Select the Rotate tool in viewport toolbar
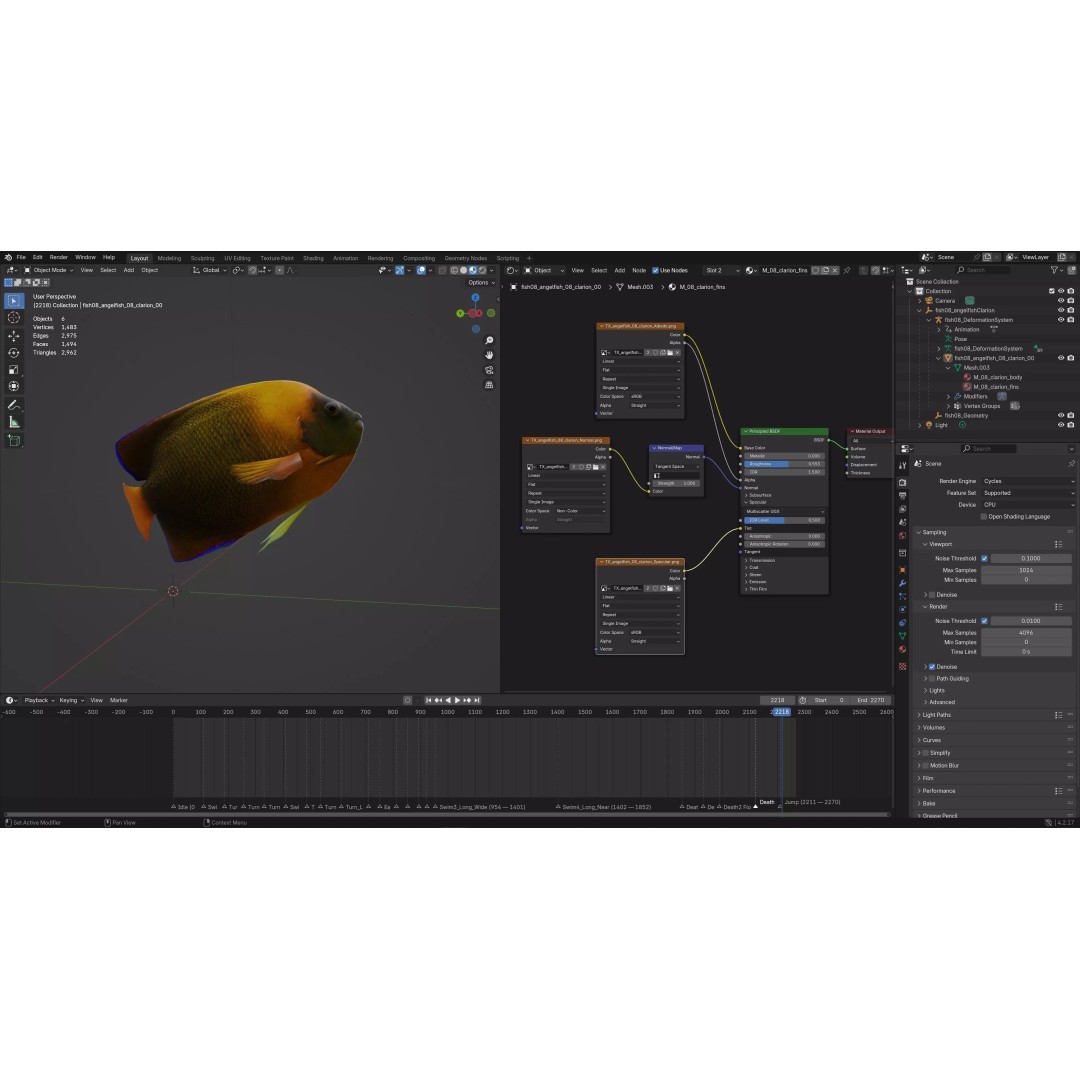The image size is (1080, 1080). 14,353
